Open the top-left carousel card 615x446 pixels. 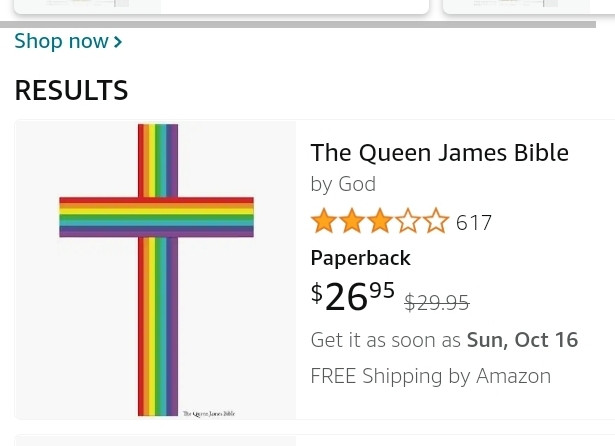coord(220,6)
